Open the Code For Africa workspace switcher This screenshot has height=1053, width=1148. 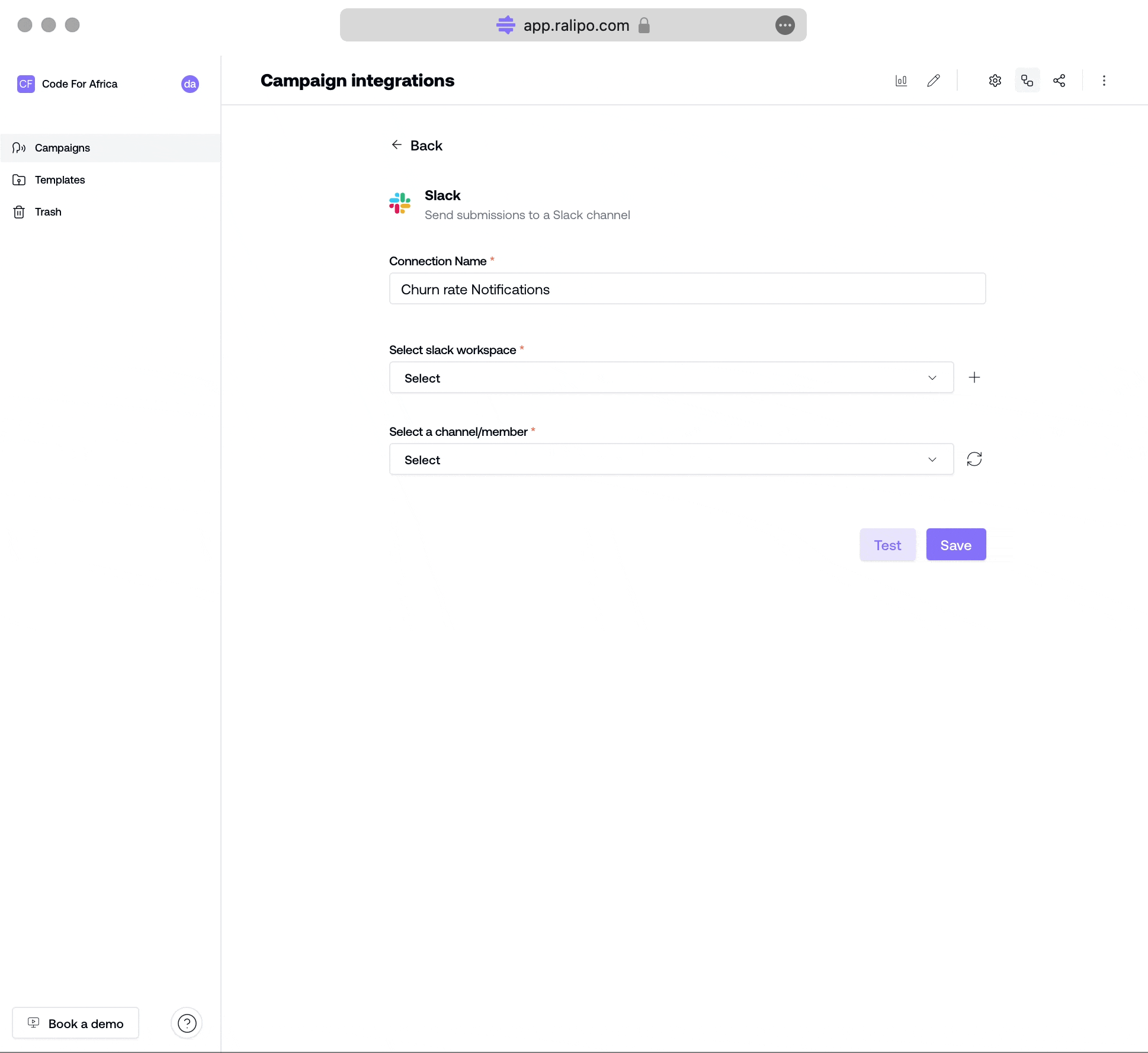click(79, 84)
